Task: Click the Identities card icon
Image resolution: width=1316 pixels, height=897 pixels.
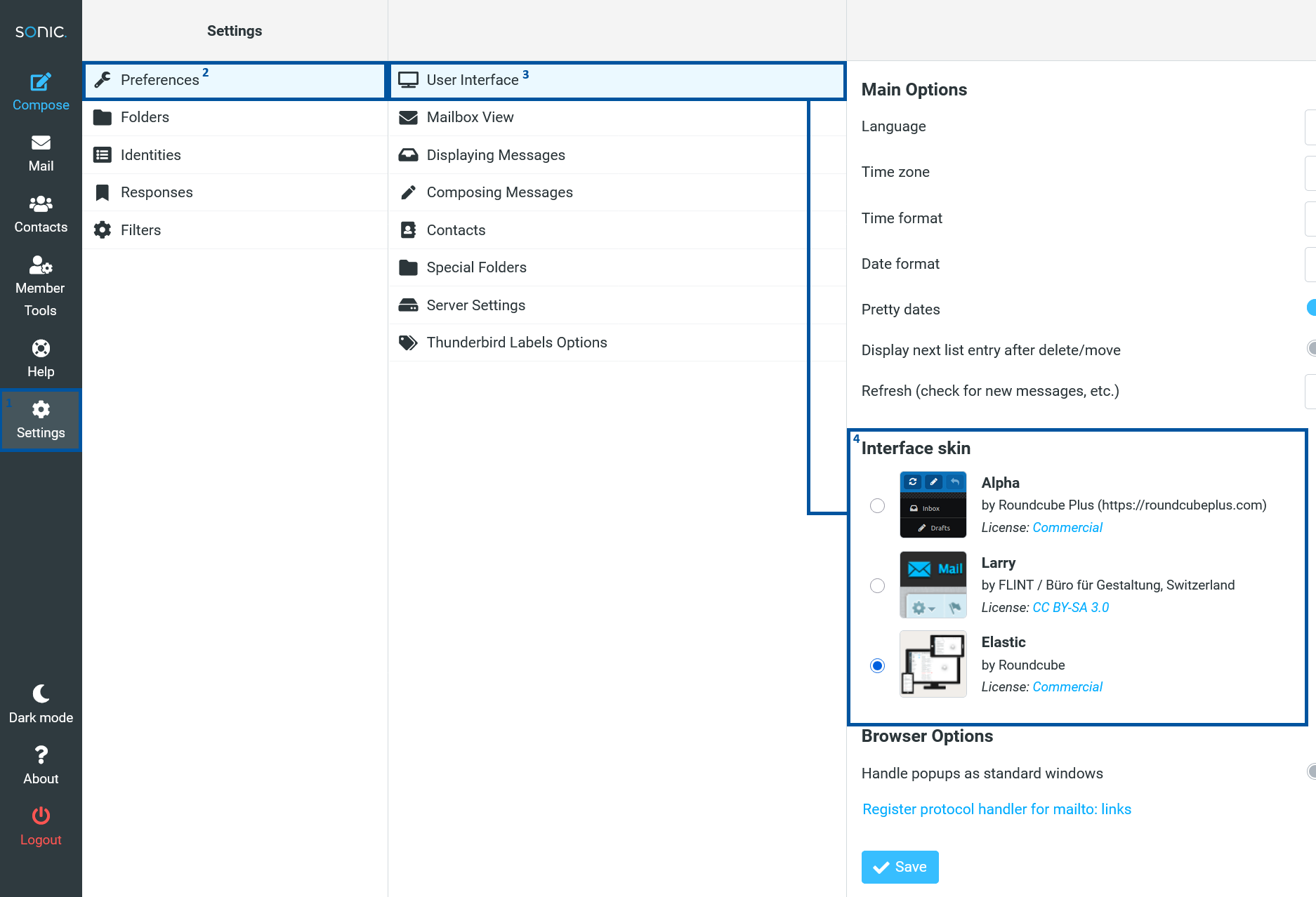Action: pos(103,155)
